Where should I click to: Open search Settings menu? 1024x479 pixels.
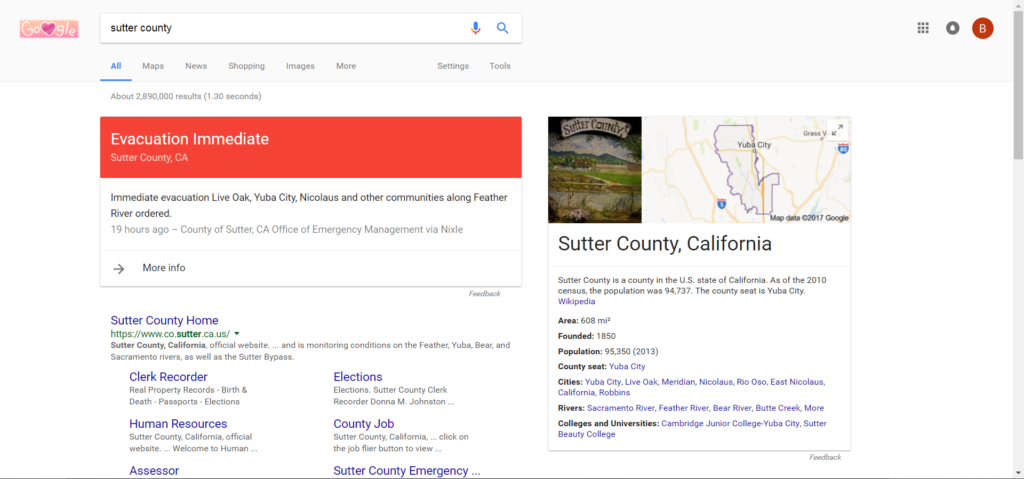click(453, 66)
